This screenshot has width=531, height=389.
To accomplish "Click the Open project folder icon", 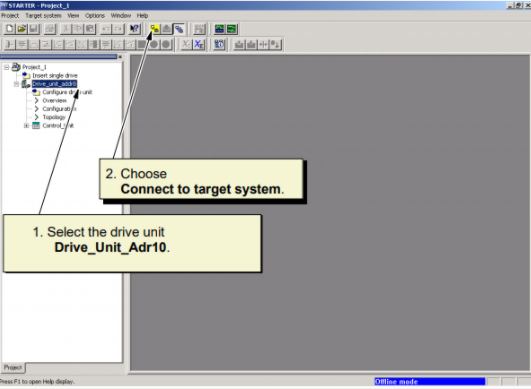I will point(22,29).
